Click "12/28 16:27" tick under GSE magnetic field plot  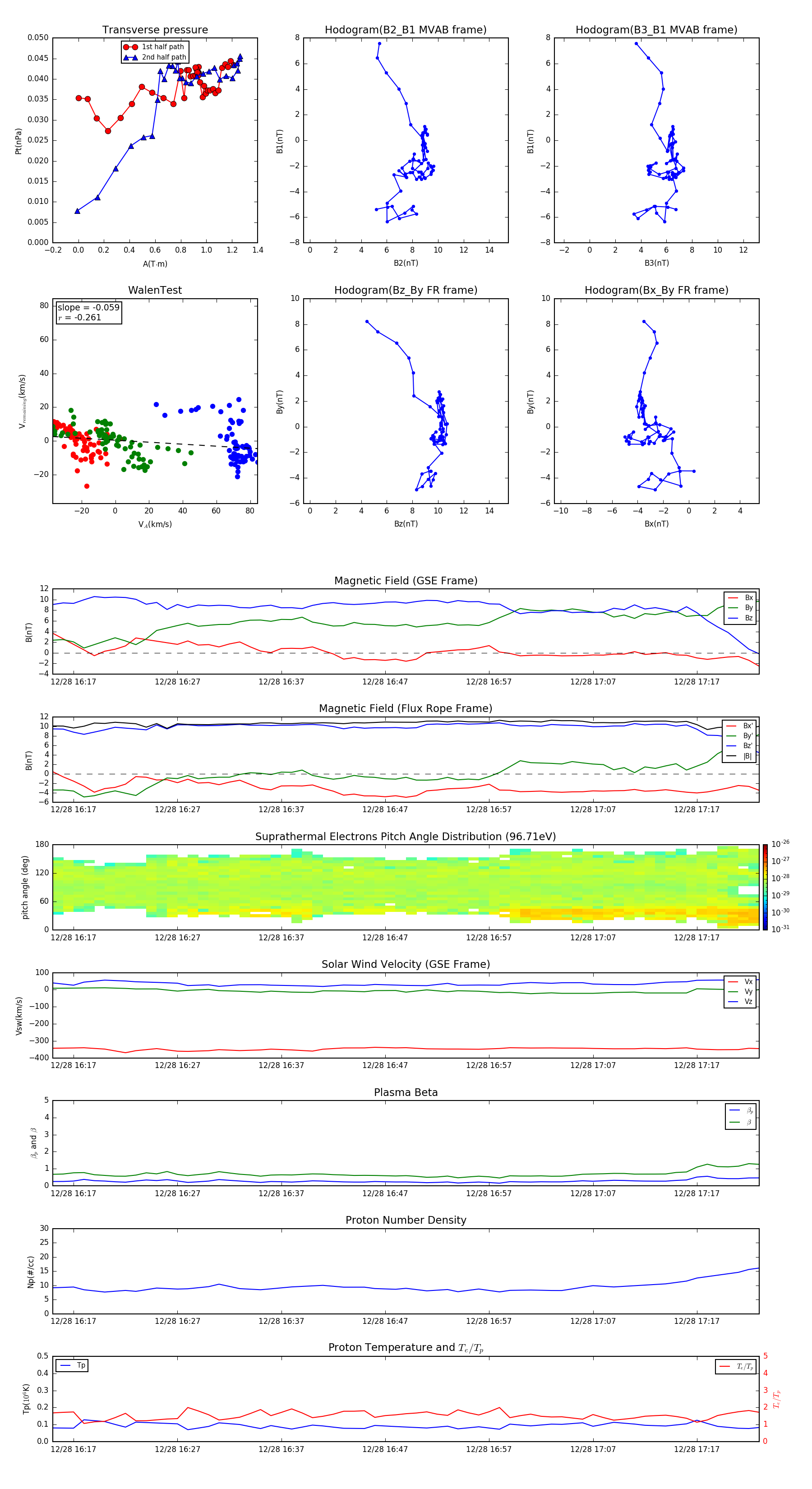(177, 681)
